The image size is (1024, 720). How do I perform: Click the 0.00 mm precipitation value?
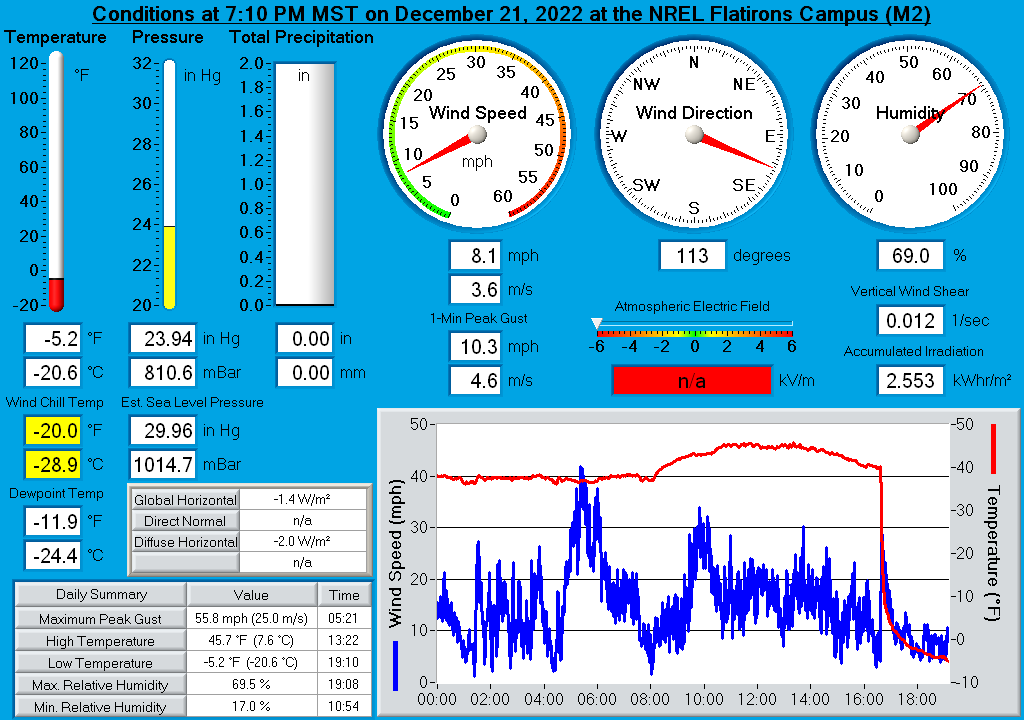click(x=305, y=372)
